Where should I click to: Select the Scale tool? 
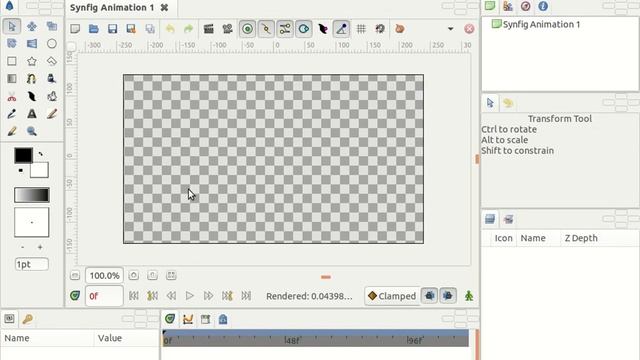51,27
